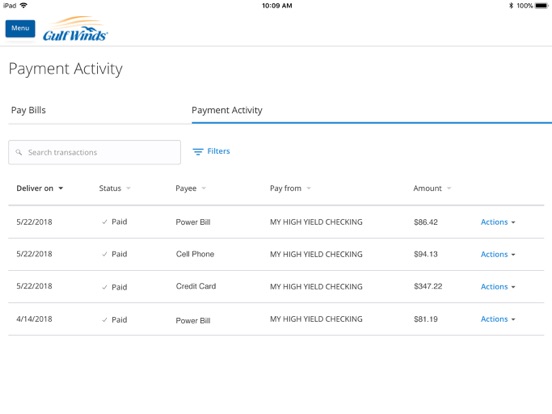
Task: Tap the 10:09 AM clock
Action: tap(277, 6)
